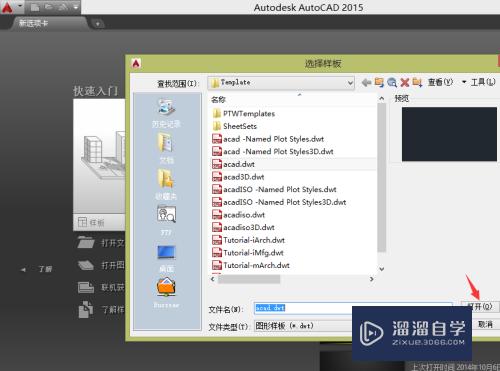500x371 pixels.
Task: Click 了解样例 link on start page
Action: (101, 310)
